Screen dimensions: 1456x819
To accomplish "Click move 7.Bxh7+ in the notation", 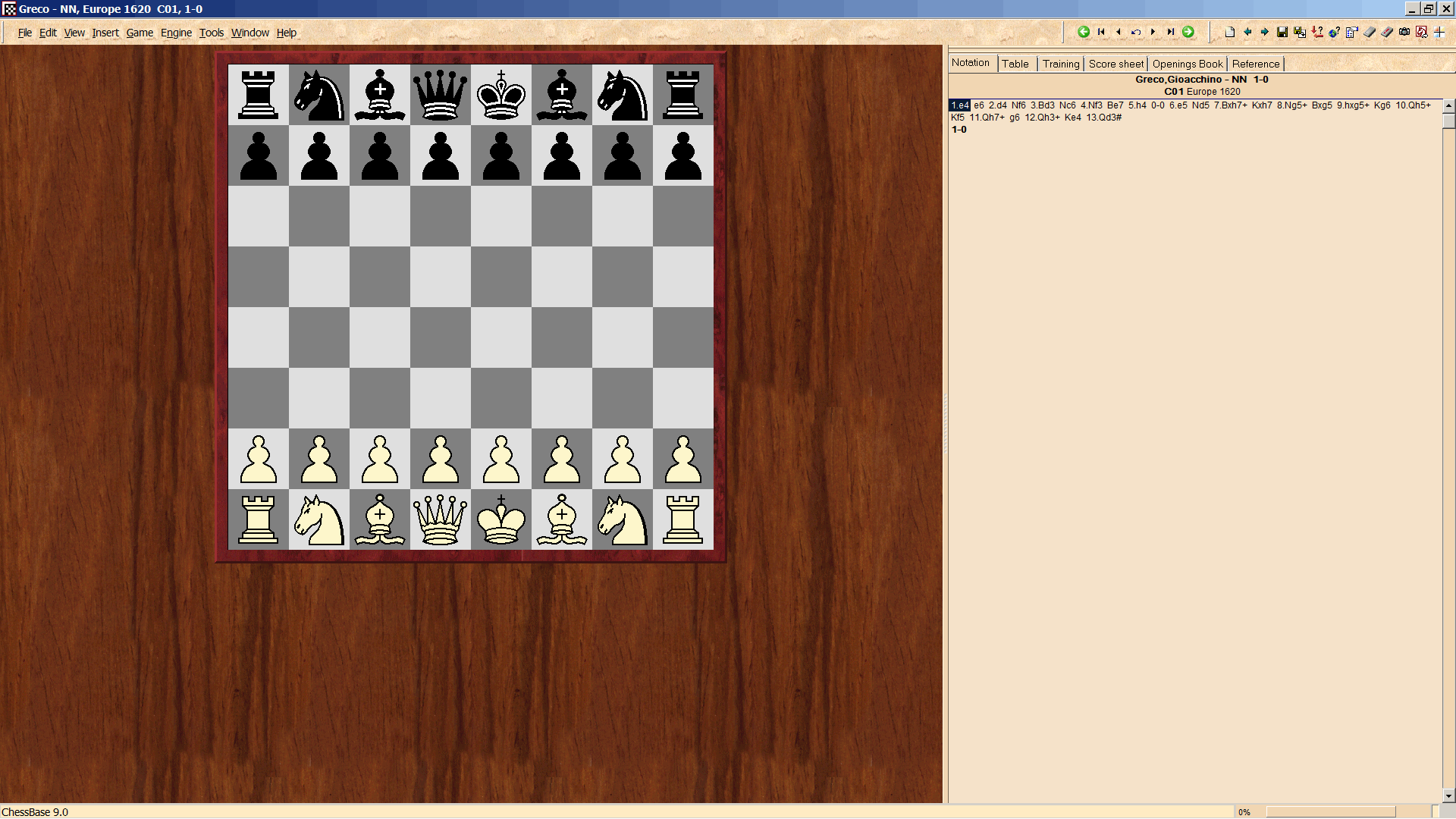I will [x=1230, y=105].
